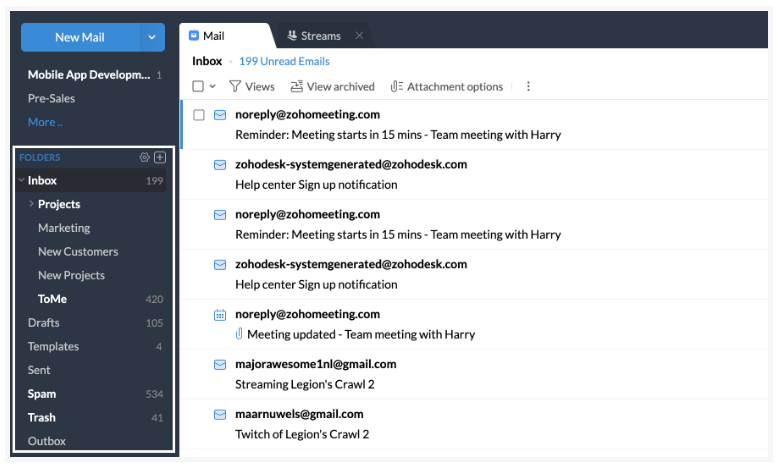Open Meeting updated - Team meeting with Harry

[x=361, y=334]
